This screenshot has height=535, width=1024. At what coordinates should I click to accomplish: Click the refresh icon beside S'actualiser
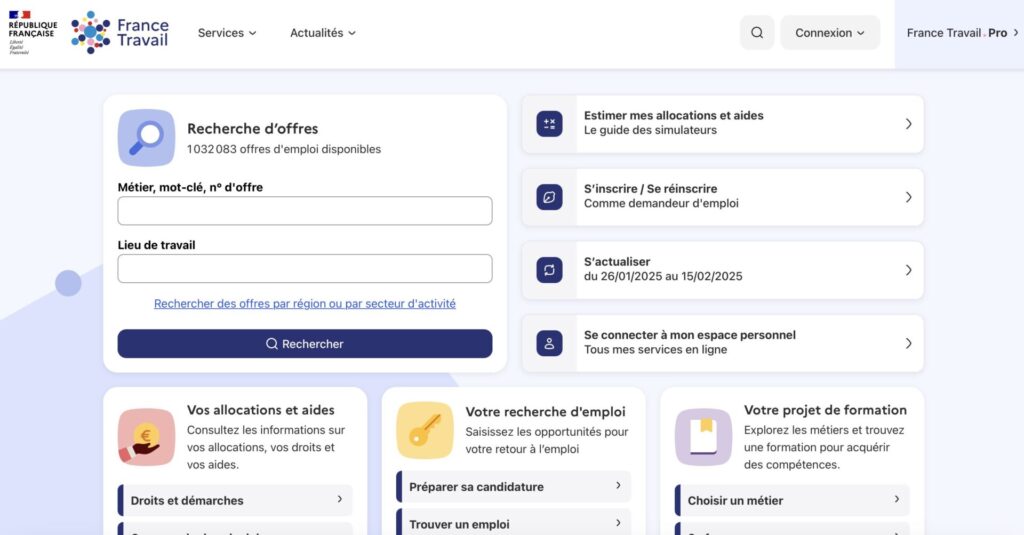[x=549, y=270]
